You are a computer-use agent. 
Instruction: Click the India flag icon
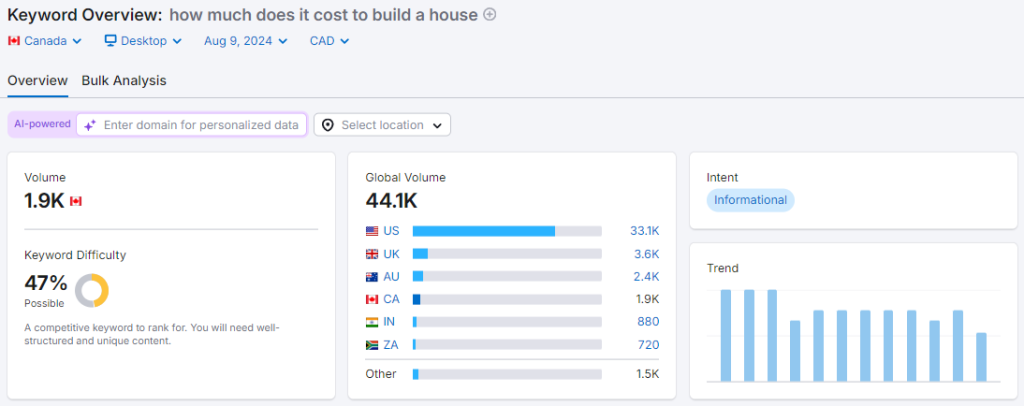click(372, 322)
